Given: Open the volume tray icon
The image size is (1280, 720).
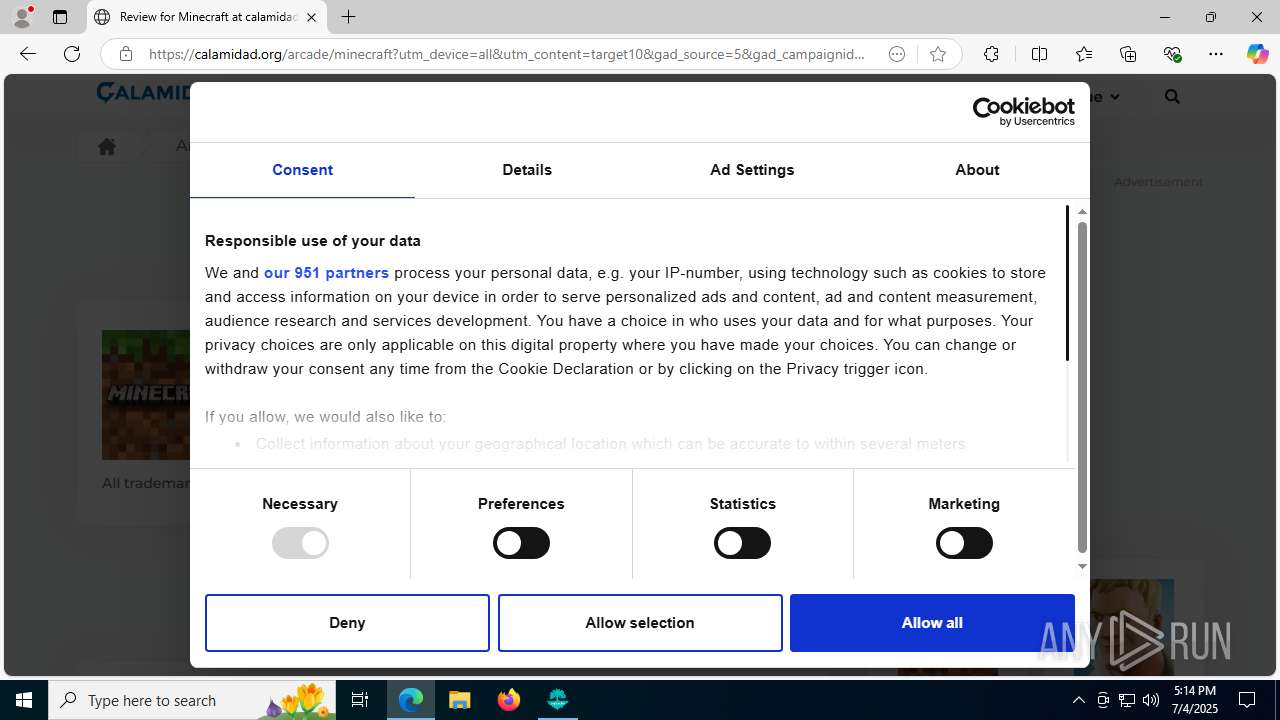Looking at the screenshot, I should 1151,700.
